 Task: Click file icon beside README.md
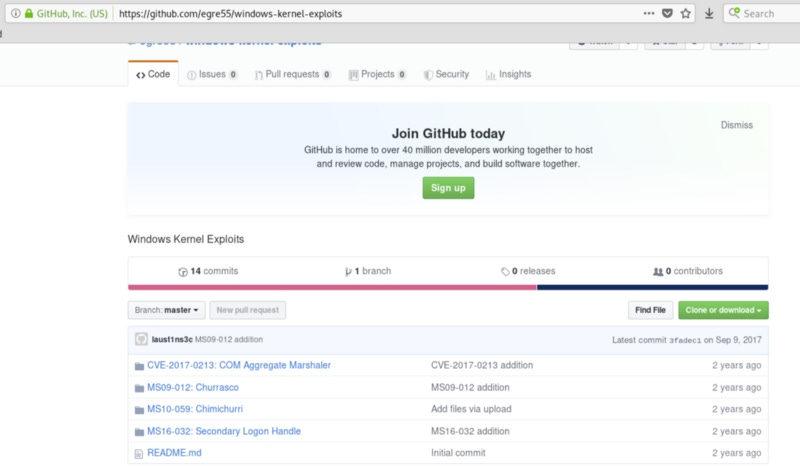pyautogui.click(x=139, y=454)
